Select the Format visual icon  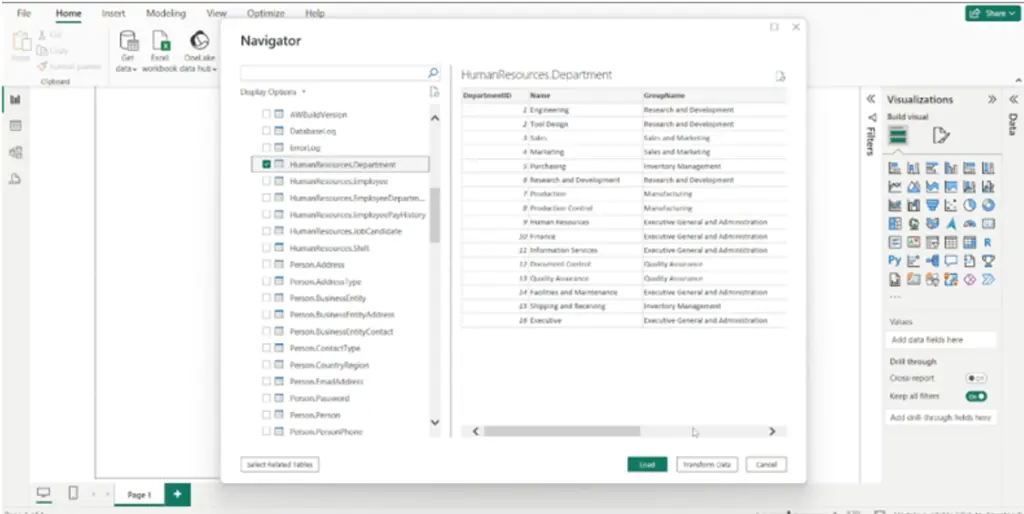pyautogui.click(x=940, y=136)
